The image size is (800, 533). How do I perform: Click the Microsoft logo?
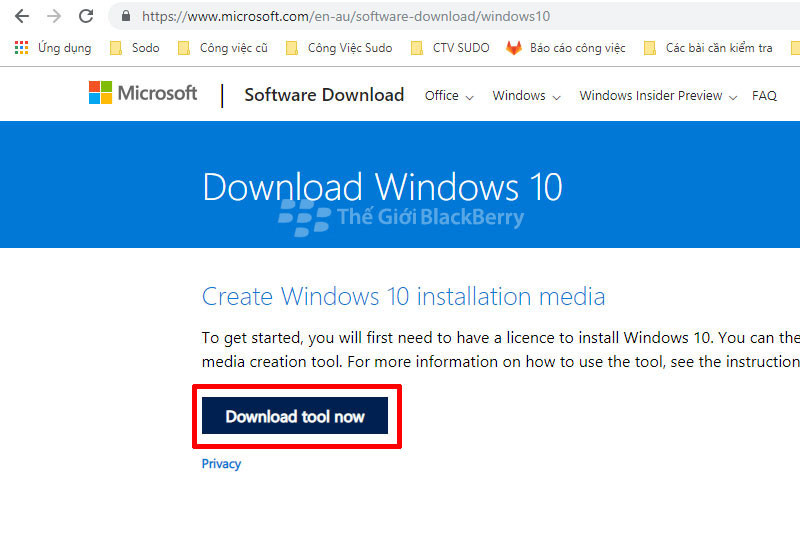click(x=143, y=93)
